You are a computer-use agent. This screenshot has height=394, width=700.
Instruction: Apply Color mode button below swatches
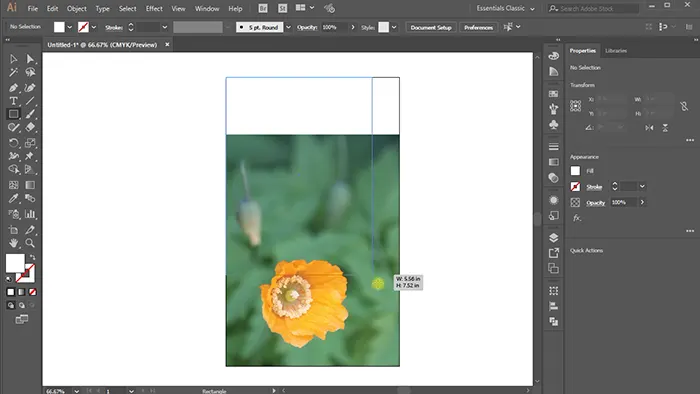11,292
